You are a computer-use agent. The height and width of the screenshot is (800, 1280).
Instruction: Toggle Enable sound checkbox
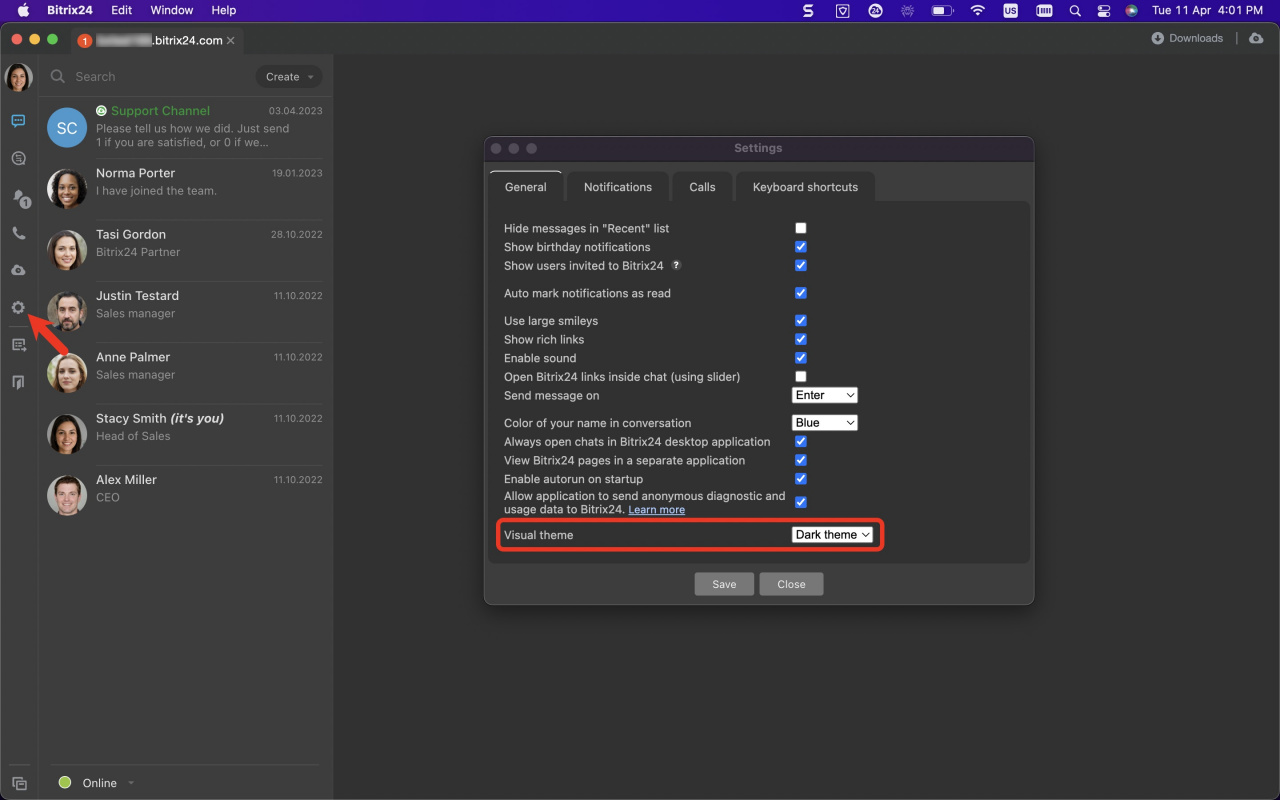tap(800, 358)
